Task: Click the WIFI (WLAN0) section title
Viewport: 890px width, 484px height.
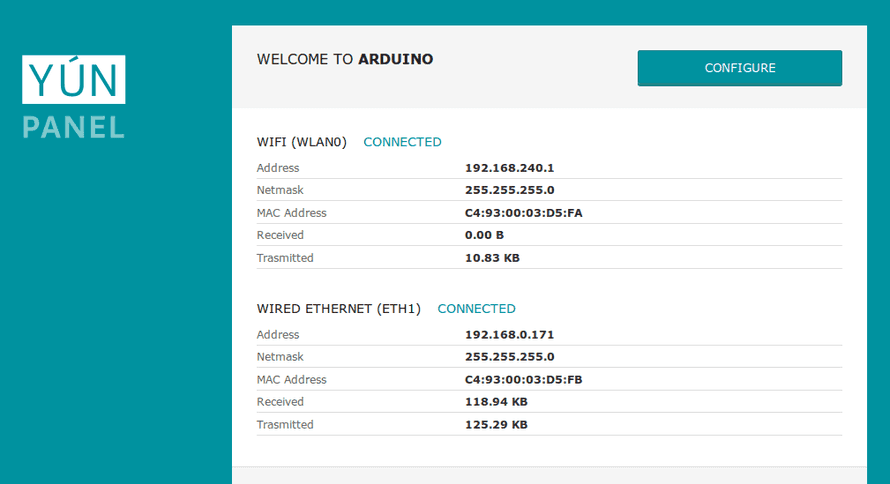Action: (301, 142)
